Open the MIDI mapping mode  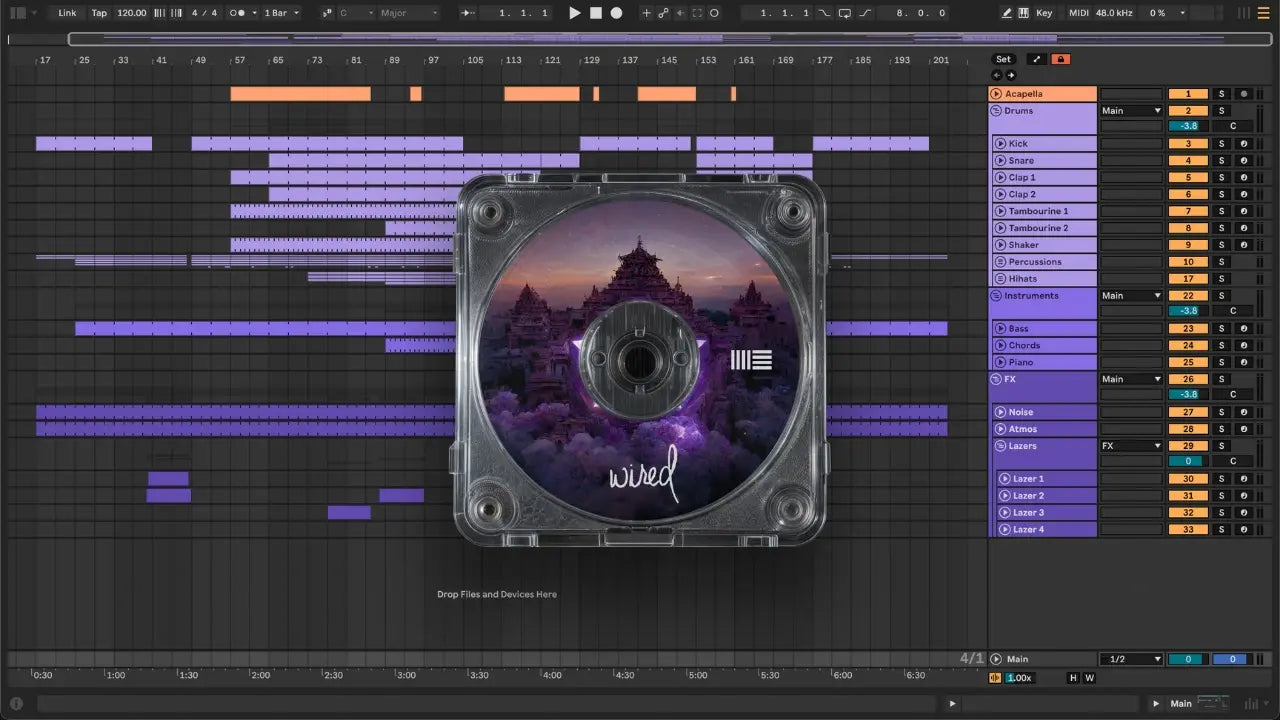click(1078, 13)
